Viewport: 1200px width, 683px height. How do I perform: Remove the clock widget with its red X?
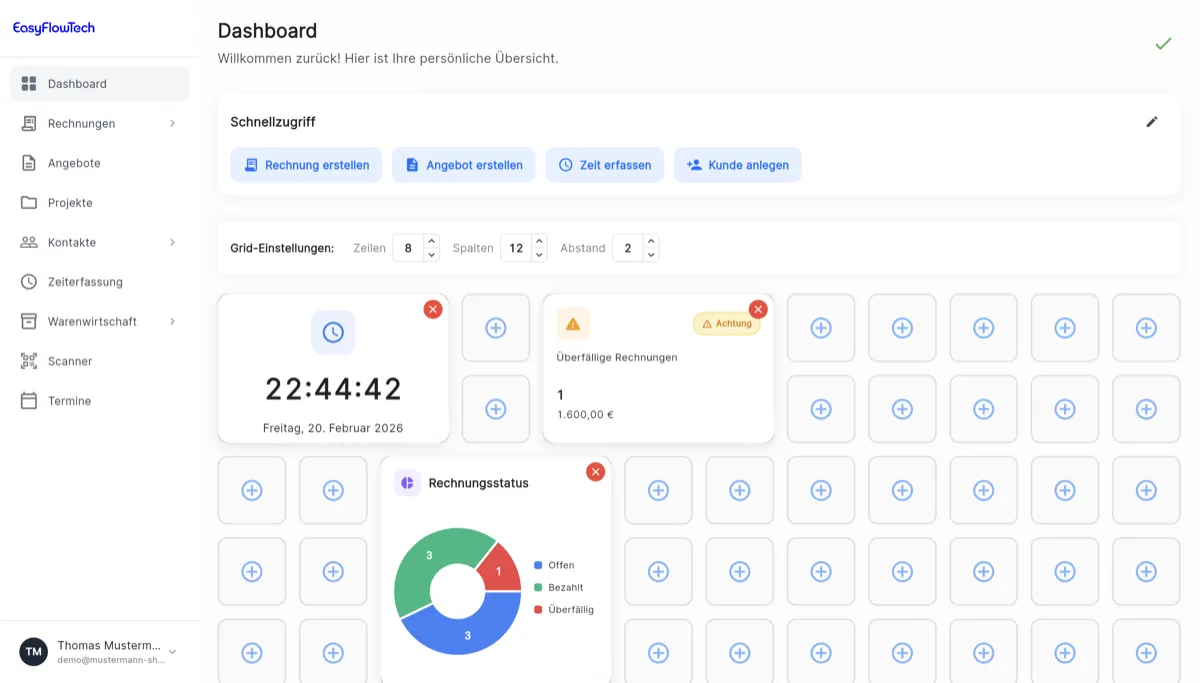433,309
